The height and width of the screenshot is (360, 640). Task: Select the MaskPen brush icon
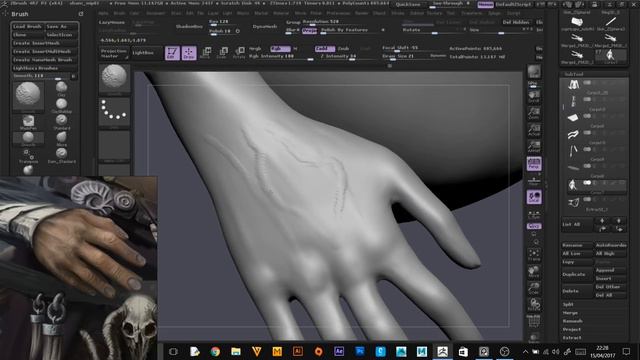point(28,121)
